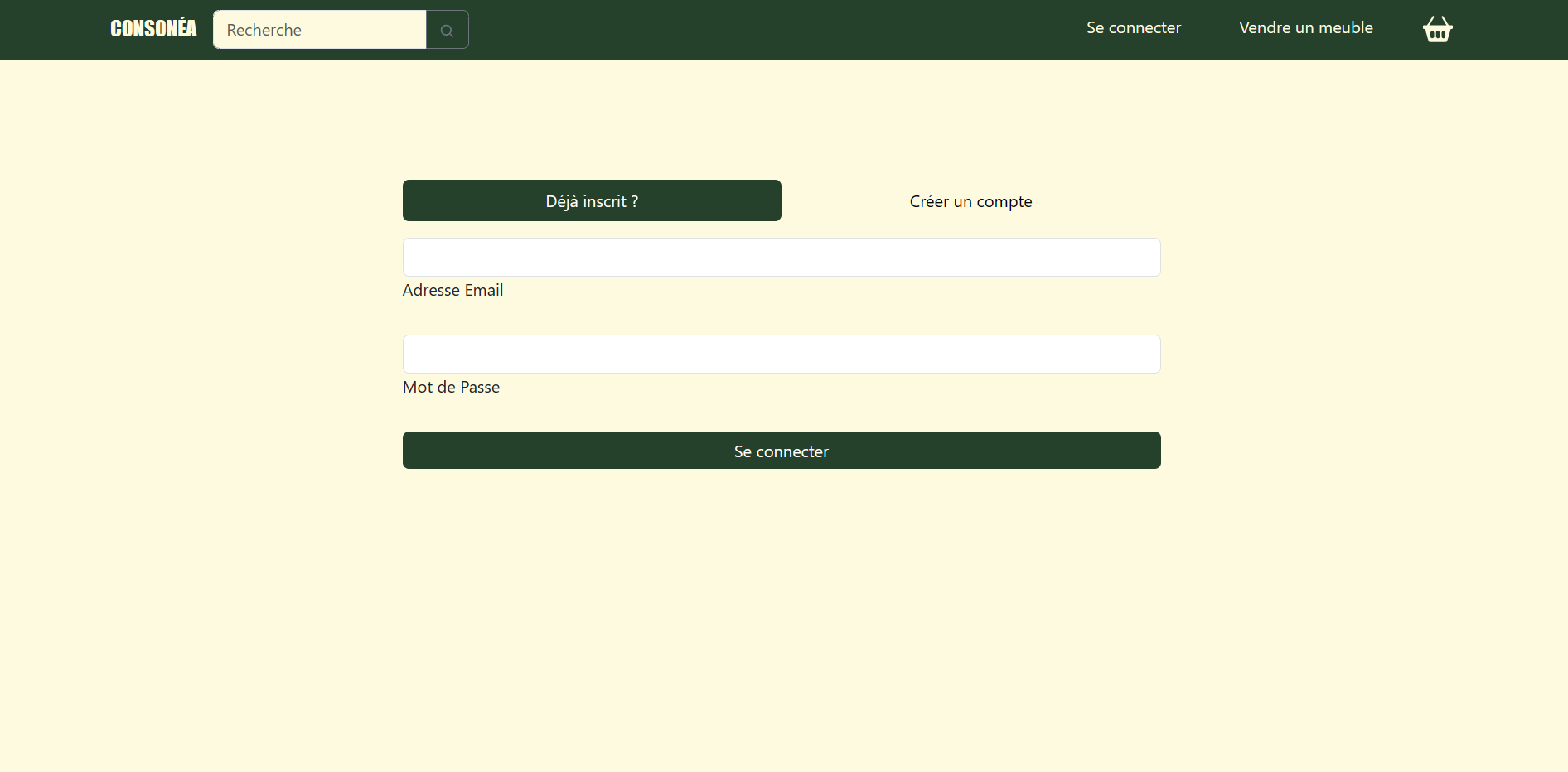This screenshot has height=772, width=1568.
Task: Activate the Créer un compte option
Action: [970, 200]
